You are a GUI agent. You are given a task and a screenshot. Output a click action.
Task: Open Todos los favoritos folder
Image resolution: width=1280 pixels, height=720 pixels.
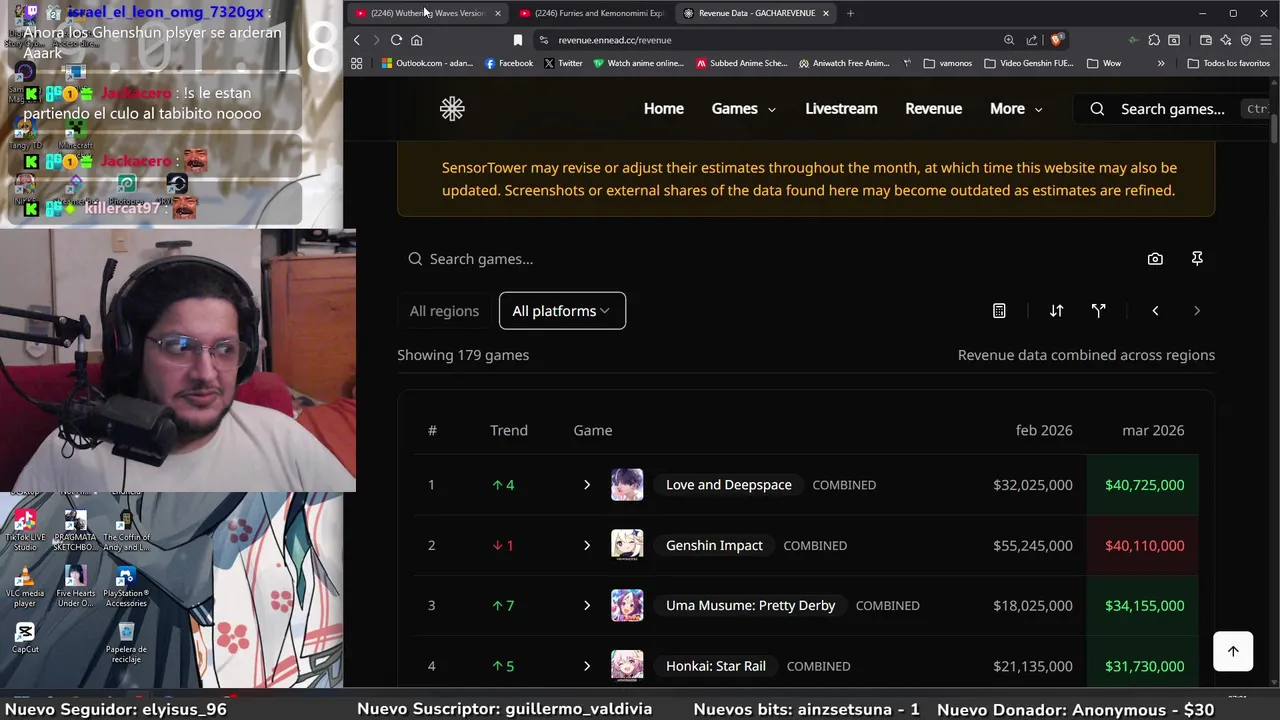pos(1229,63)
